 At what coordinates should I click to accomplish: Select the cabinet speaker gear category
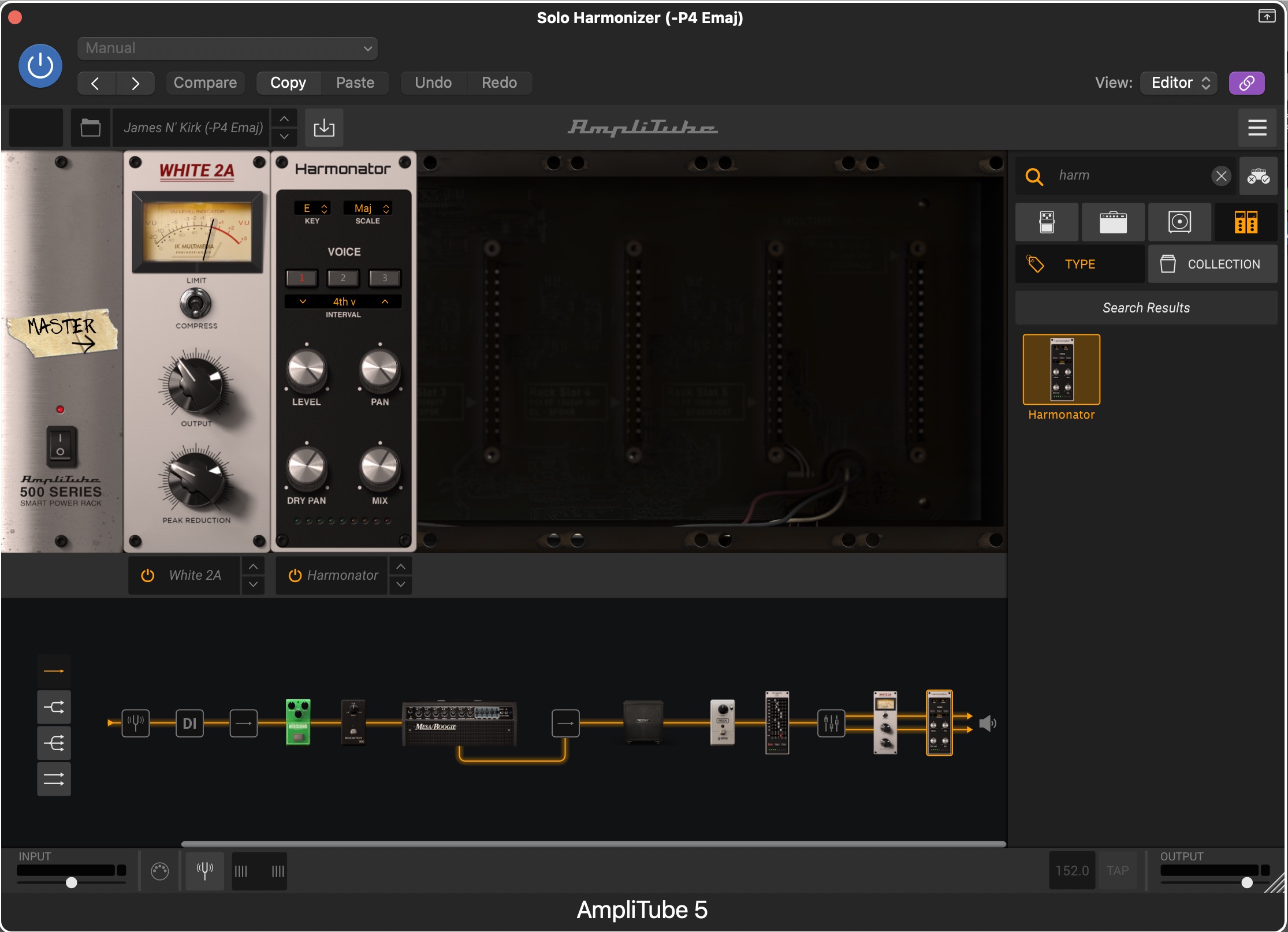(x=1179, y=222)
